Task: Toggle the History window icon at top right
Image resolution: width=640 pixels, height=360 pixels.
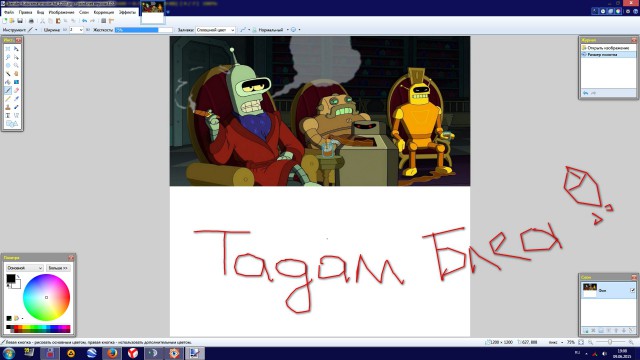Action: 603,11
